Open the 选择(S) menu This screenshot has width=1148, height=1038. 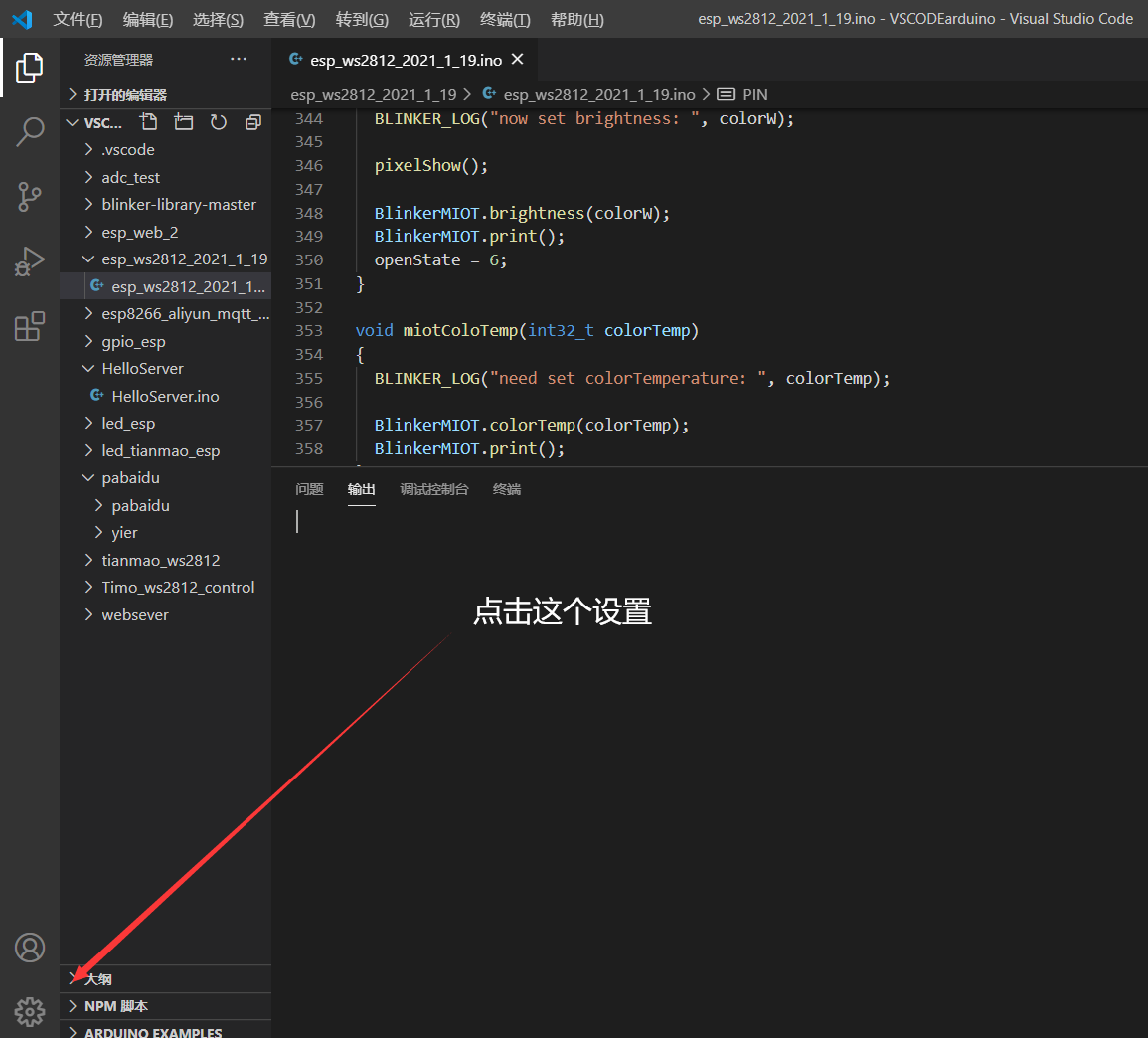(x=219, y=20)
